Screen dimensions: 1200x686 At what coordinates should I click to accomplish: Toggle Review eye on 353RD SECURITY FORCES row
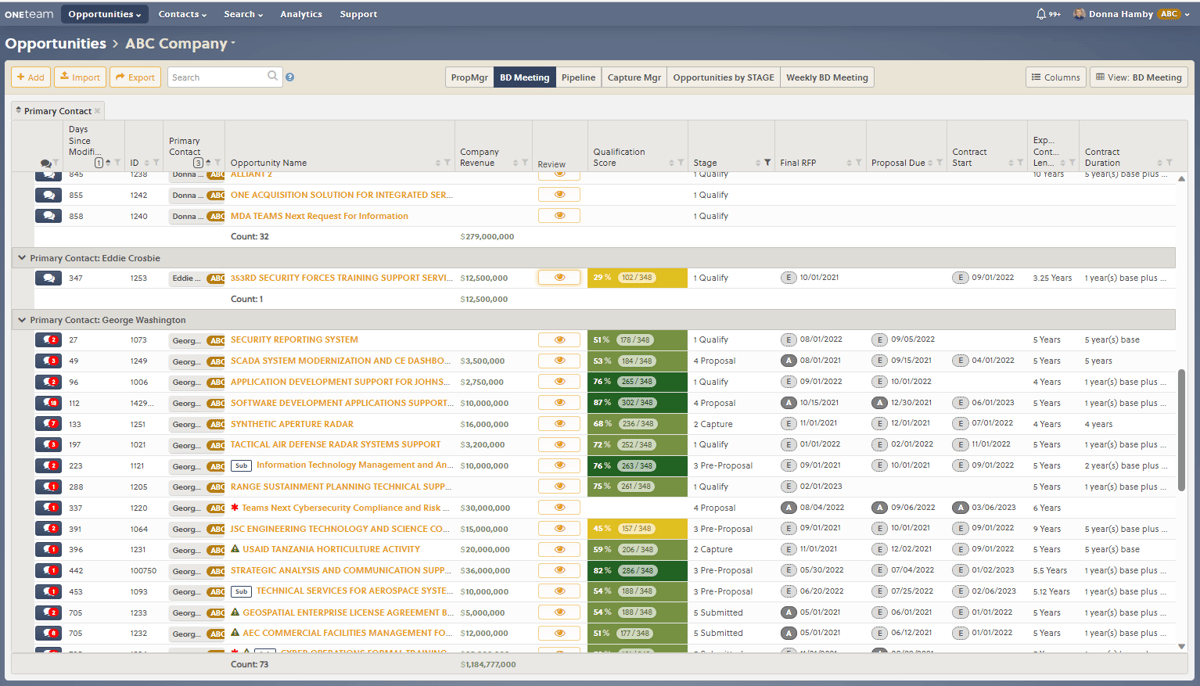point(560,277)
